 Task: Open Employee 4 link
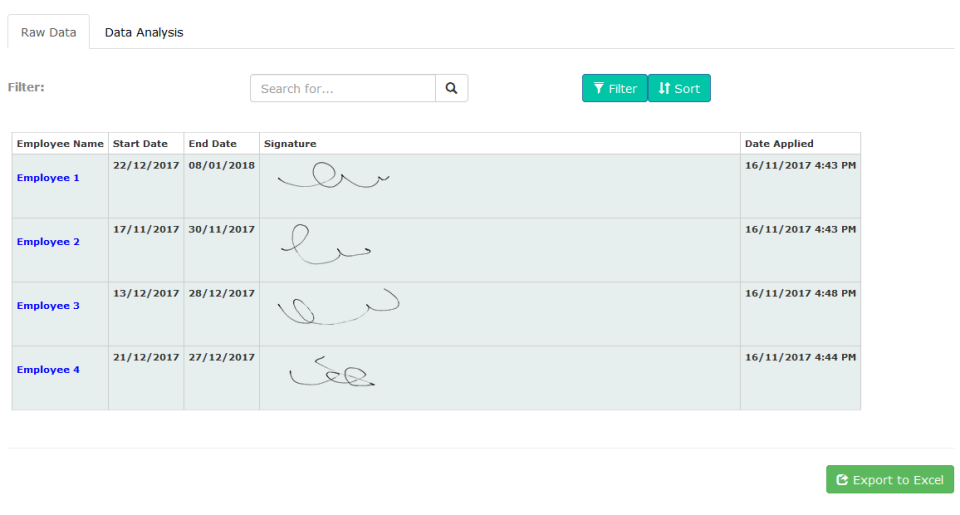[x=48, y=370]
